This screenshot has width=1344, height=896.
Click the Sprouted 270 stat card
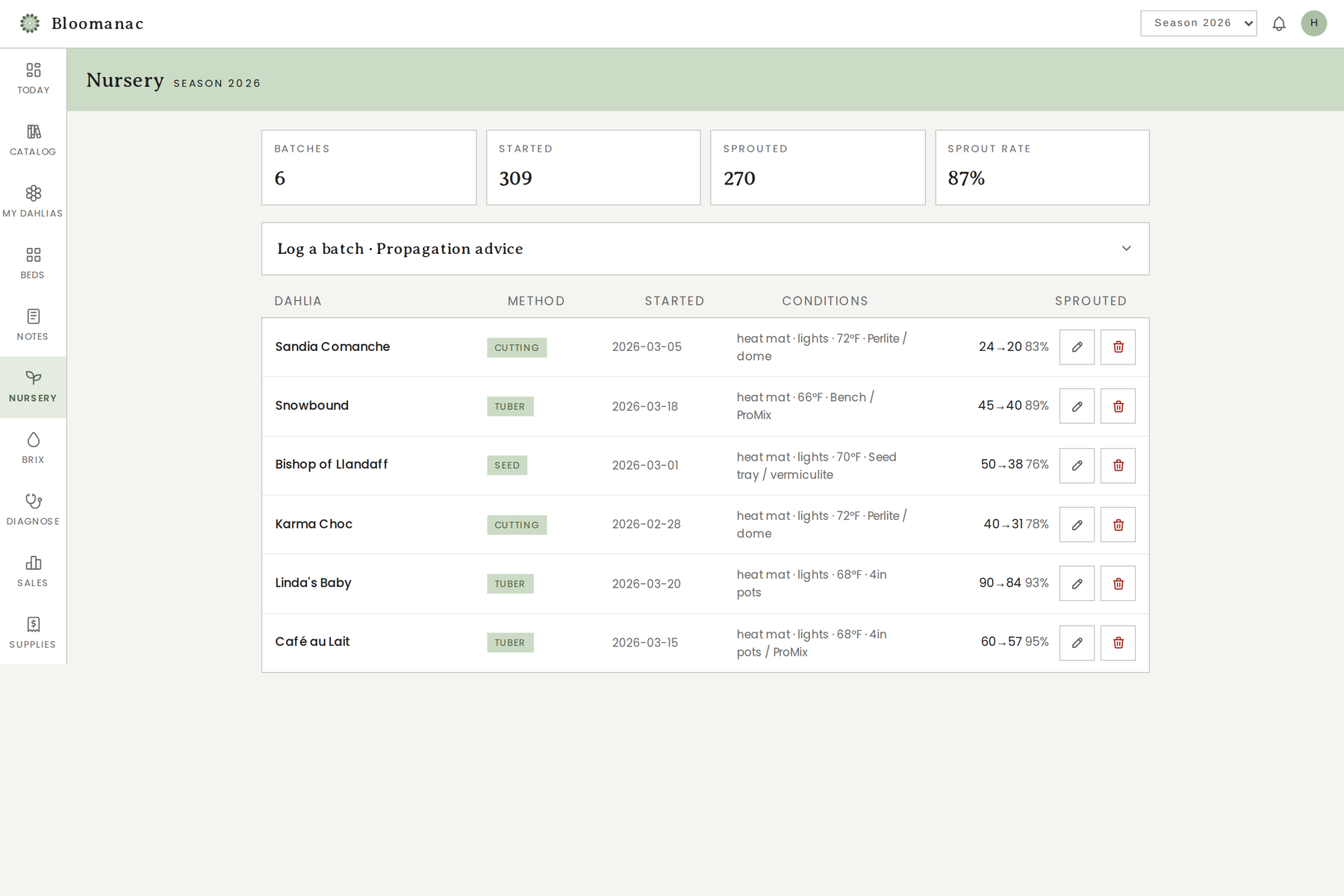(818, 167)
